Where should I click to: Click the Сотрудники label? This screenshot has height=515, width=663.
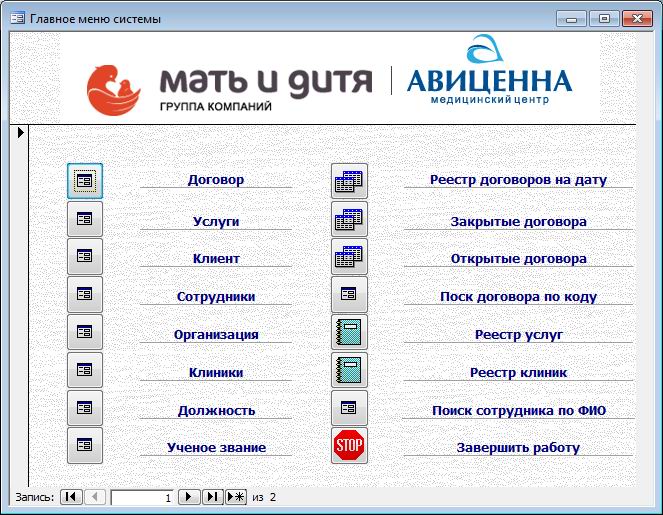pyautogui.click(x=216, y=296)
